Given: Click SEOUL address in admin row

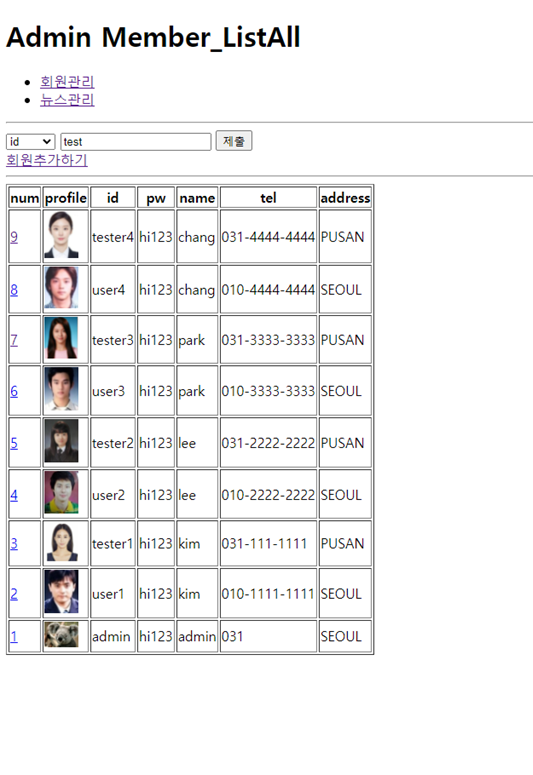Looking at the screenshot, I should pos(341,637).
